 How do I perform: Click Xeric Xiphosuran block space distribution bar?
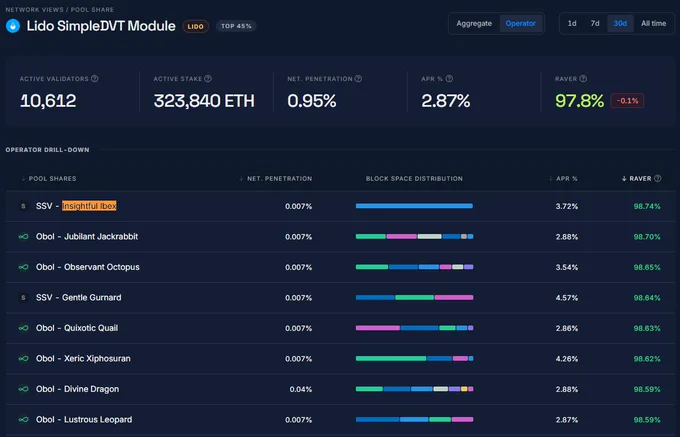pyautogui.click(x=414, y=359)
